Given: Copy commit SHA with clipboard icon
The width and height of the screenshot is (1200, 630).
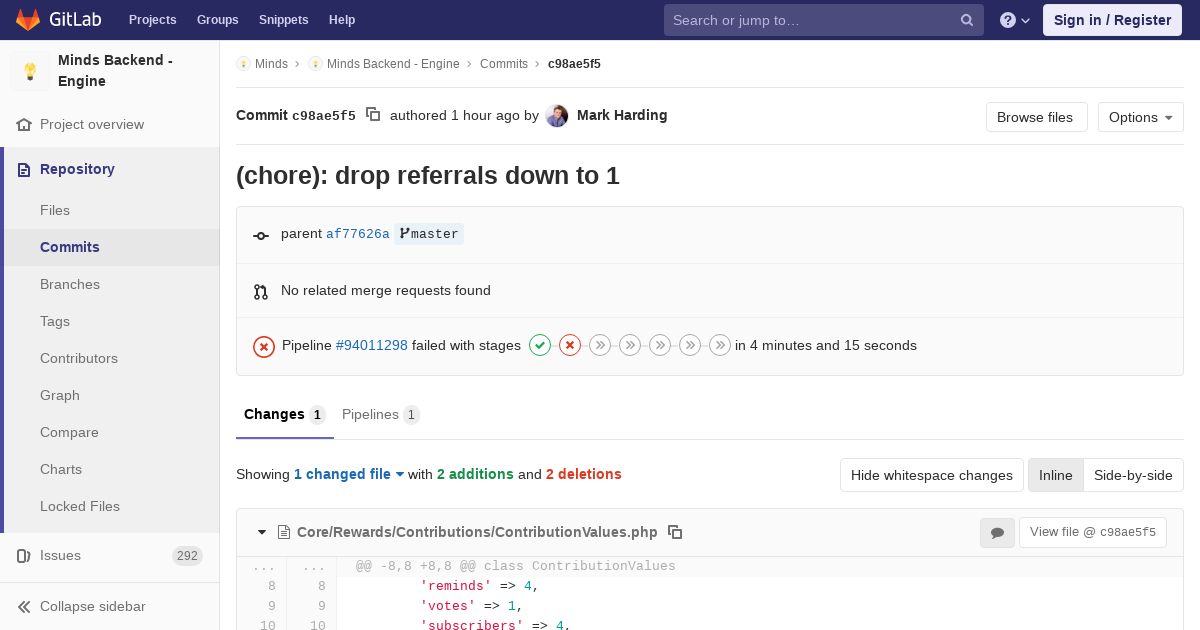Looking at the screenshot, I should (x=373, y=114).
